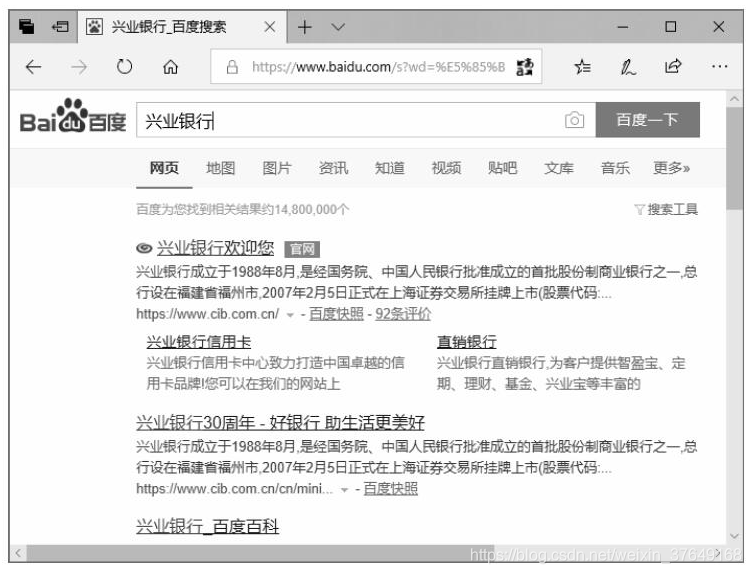Viewport: 752px width, 574px height.
Task: Select the 网页 tab
Action: point(164,168)
